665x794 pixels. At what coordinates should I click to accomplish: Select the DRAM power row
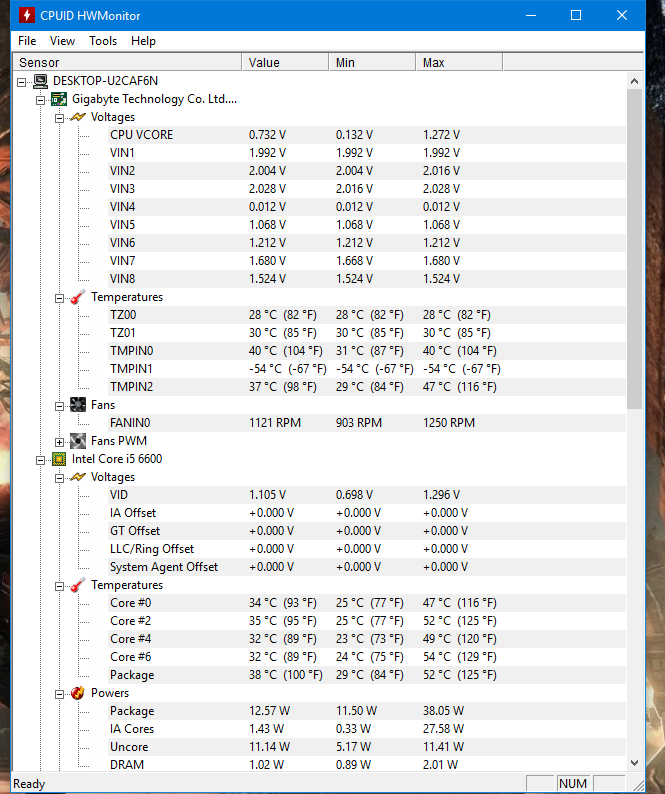(x=367, y=765)
